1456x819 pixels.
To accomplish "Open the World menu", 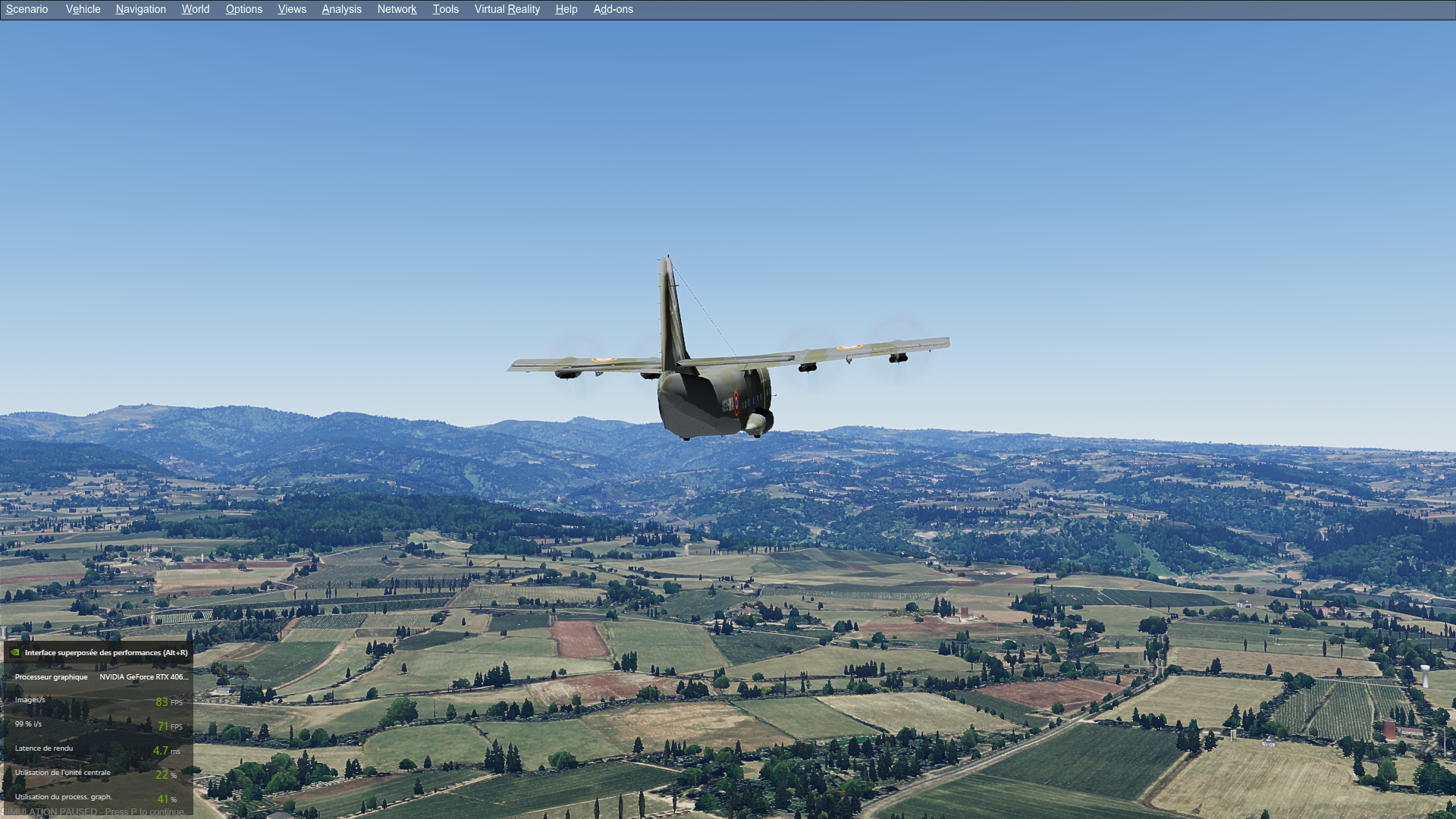I will point(195,9).
